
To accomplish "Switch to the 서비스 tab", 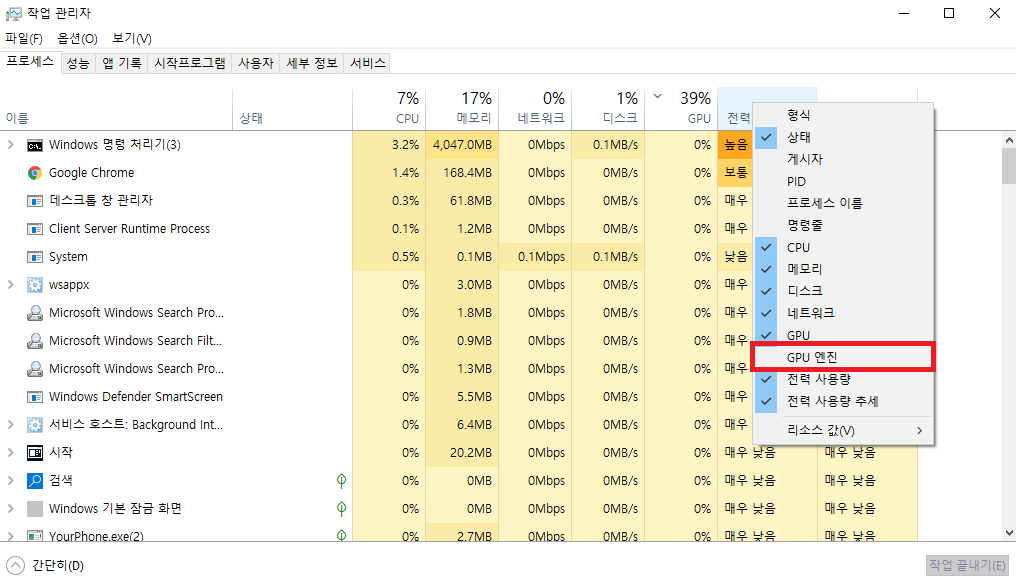I will [x=367, y=63].
